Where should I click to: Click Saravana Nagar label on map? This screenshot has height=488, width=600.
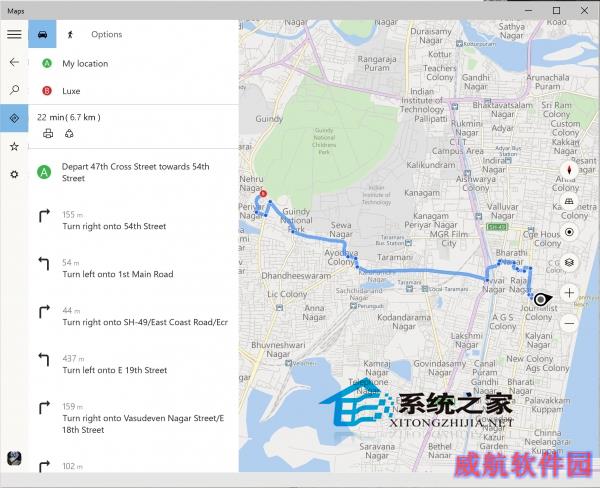tap(377, 451)
